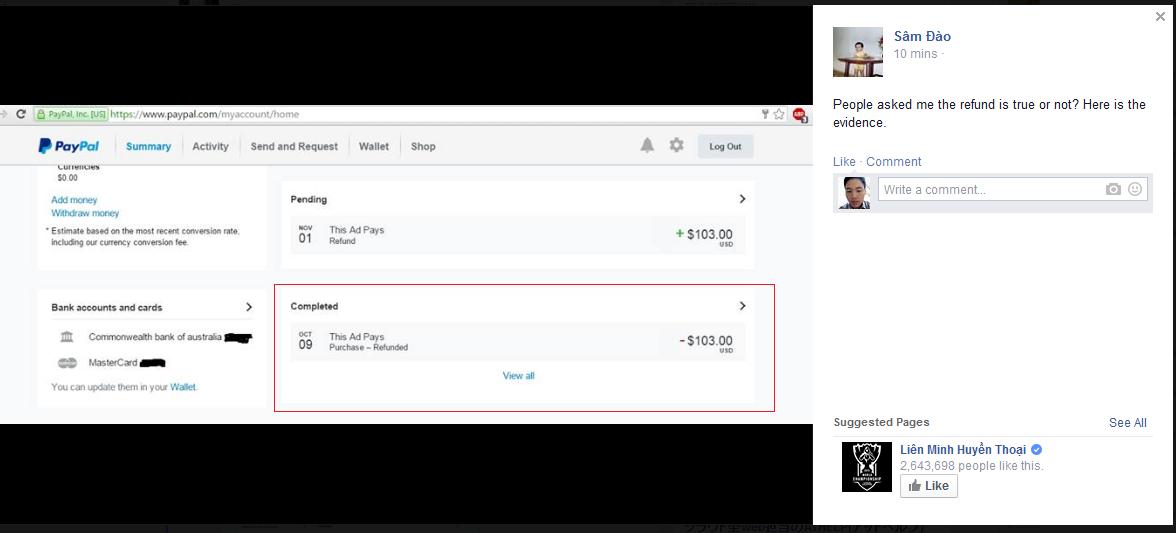Like the Liên Minh Huyền Thoại page

click(x=928, y=486)
